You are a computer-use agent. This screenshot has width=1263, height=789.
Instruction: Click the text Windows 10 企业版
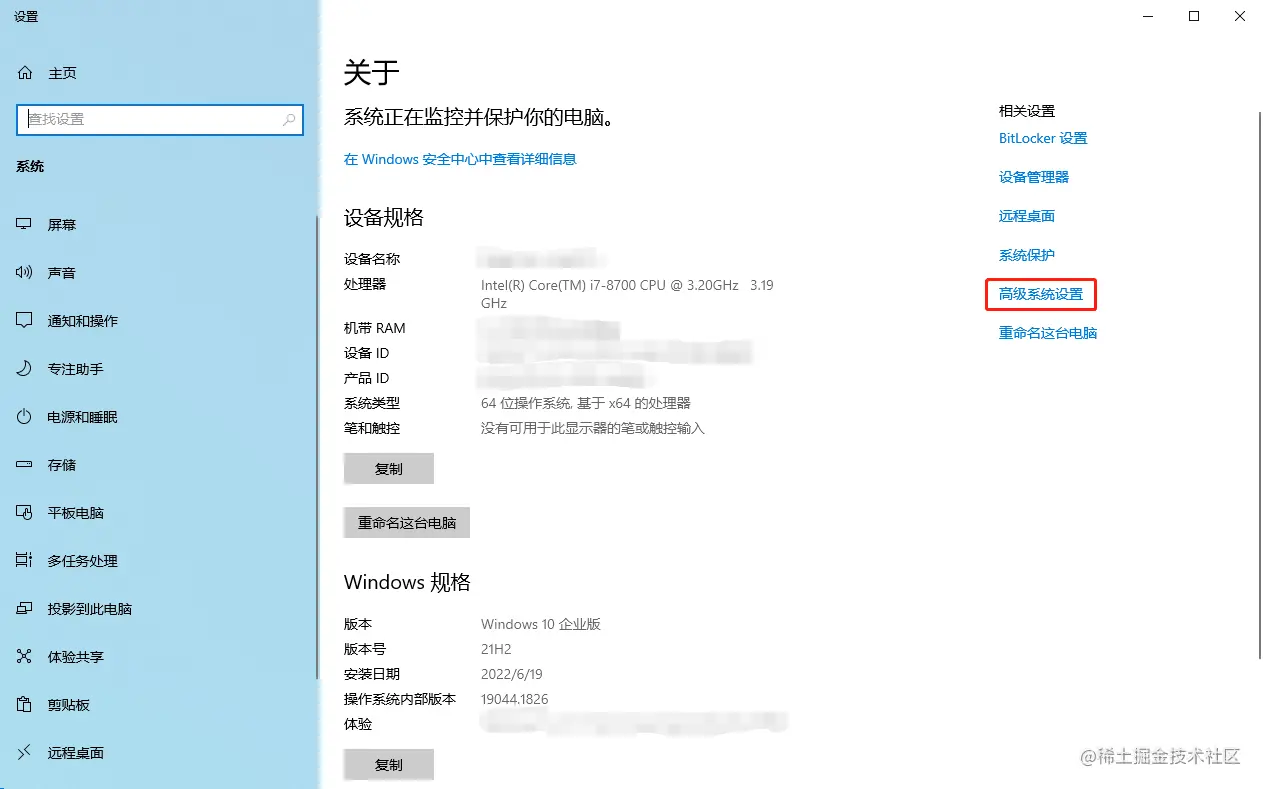coord(541,624)
